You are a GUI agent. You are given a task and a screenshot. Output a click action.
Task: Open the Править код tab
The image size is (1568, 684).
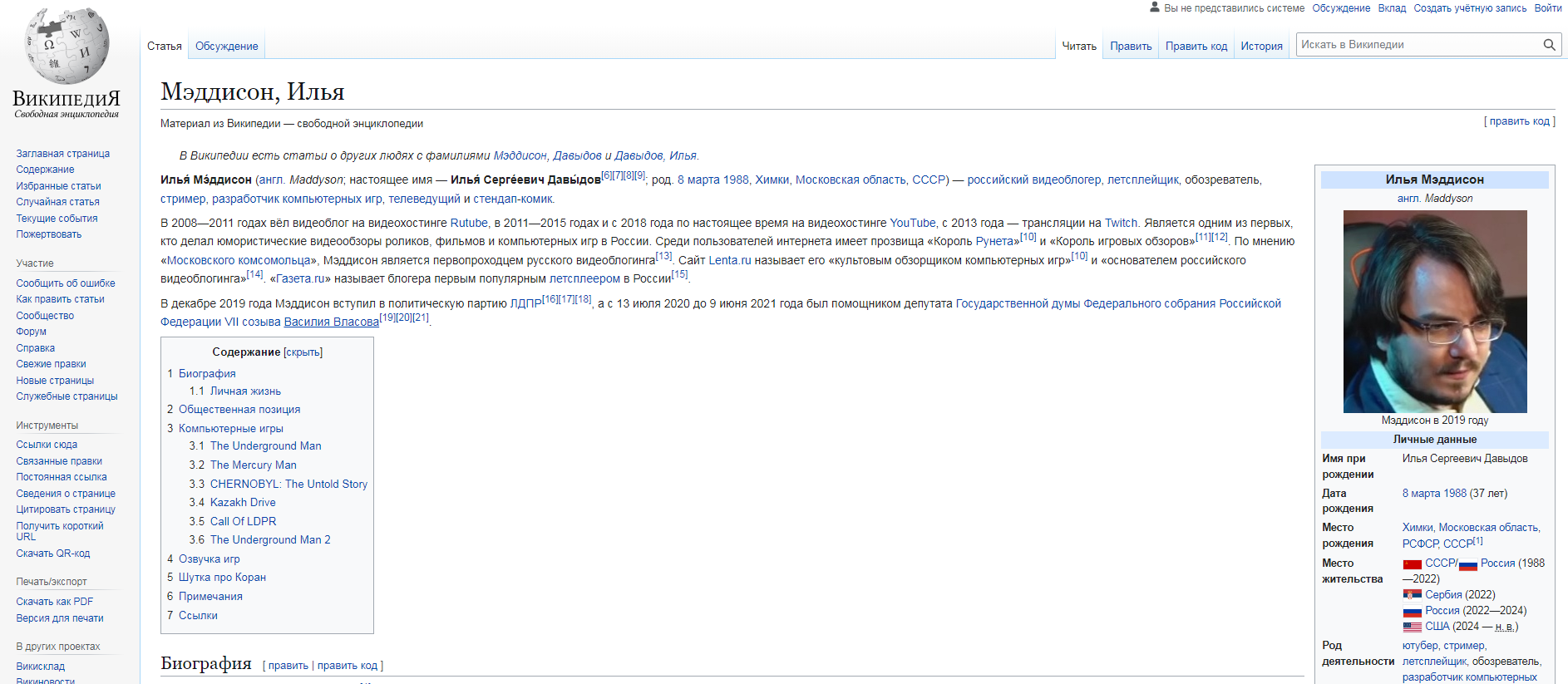point(1196,47)
